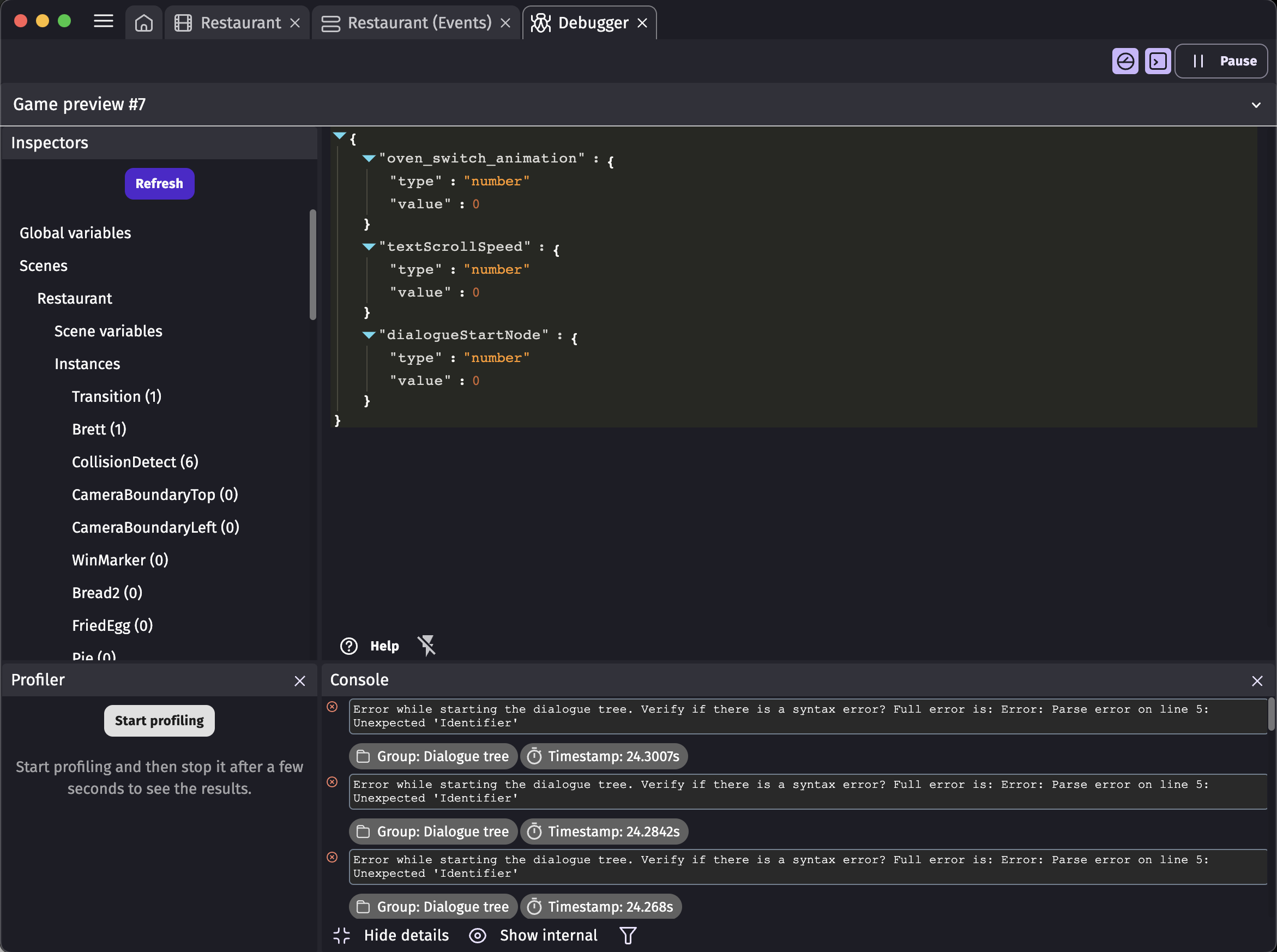The width and height of the screenshot is (1277, 952).
Task: Click Timestamp: 24.268s chip
Action: coord(601,907)
